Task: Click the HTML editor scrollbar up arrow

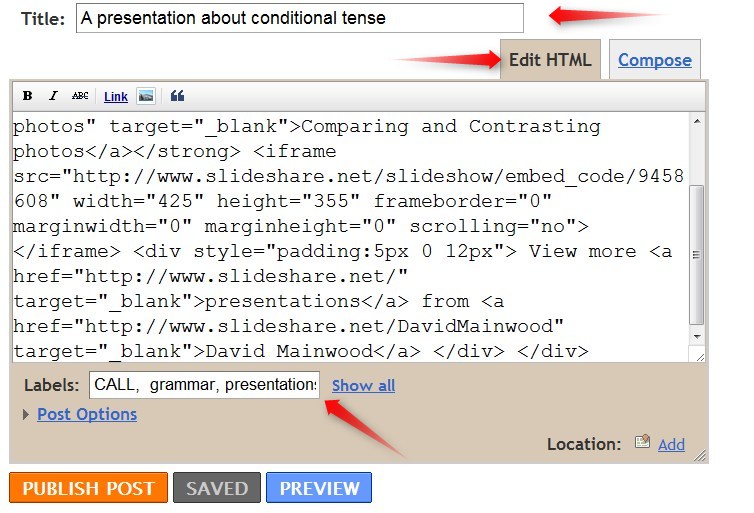Action: (x=698, y=122)
